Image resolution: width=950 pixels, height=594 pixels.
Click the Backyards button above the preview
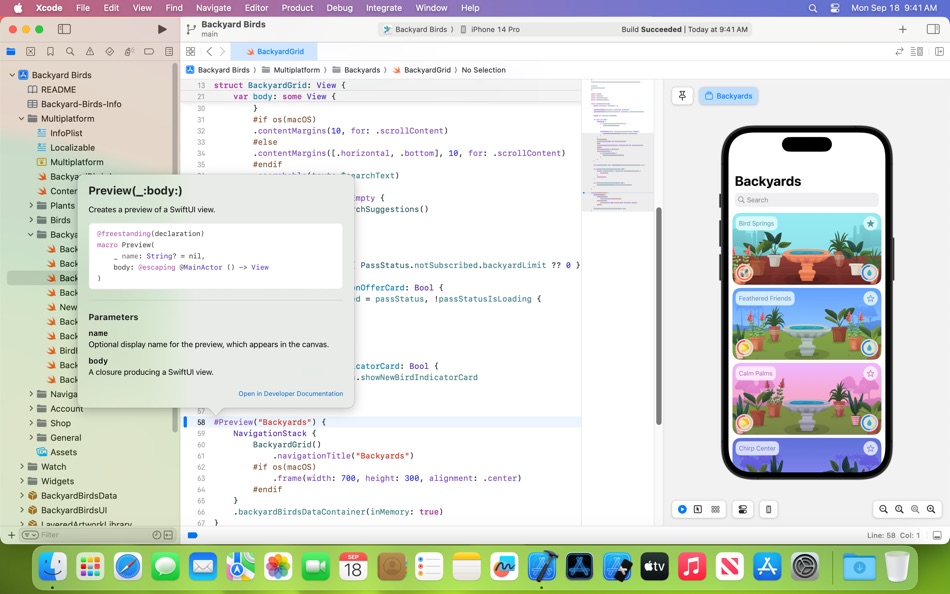click(730, 95)
